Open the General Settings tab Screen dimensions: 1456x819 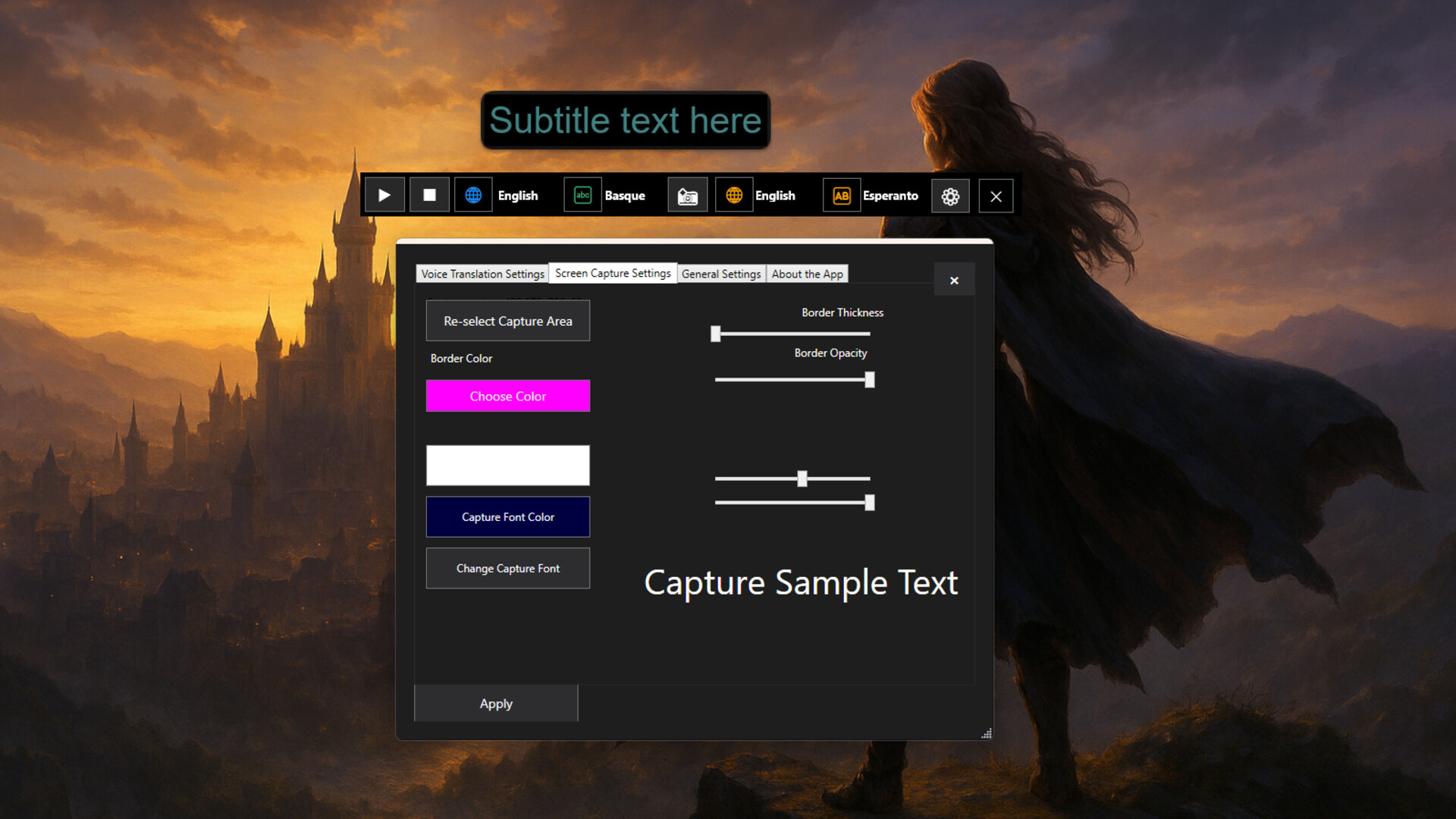point(721,274)
